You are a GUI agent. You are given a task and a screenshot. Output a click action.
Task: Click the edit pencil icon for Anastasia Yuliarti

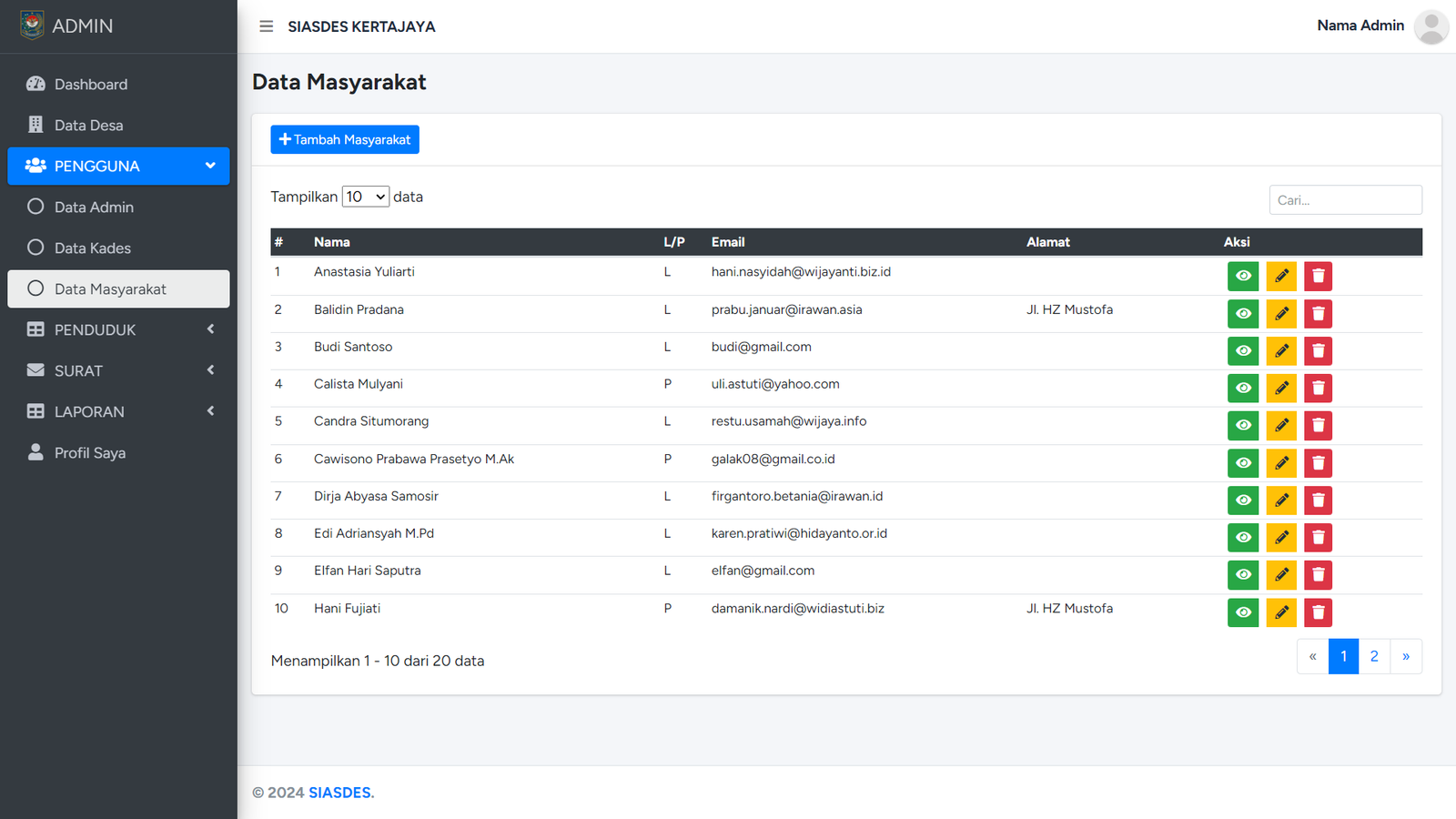pos(1281,276)
